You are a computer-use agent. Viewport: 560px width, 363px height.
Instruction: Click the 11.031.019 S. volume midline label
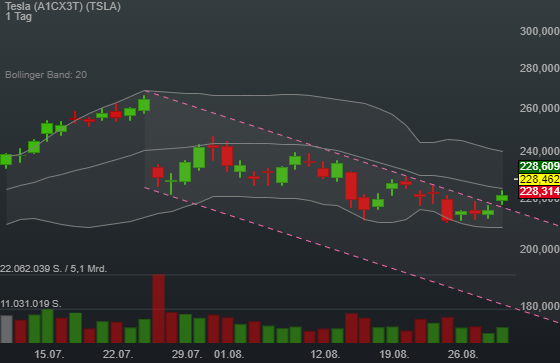click(31, 304)
